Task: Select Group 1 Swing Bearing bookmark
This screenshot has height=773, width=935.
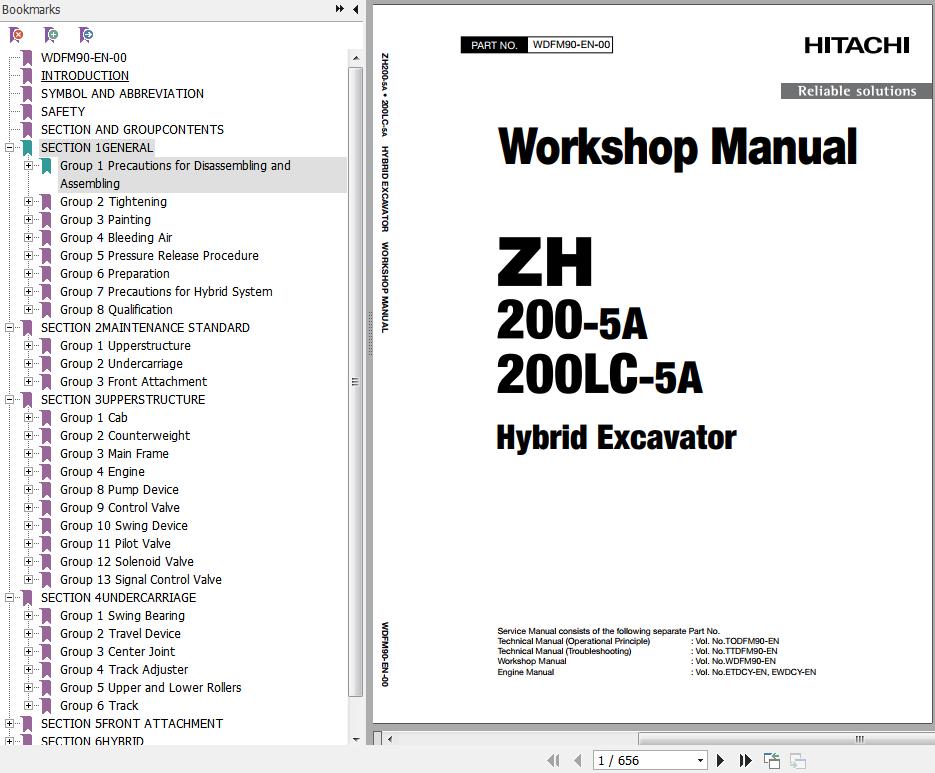Action: pyautogui.click(x=122, y=616)
